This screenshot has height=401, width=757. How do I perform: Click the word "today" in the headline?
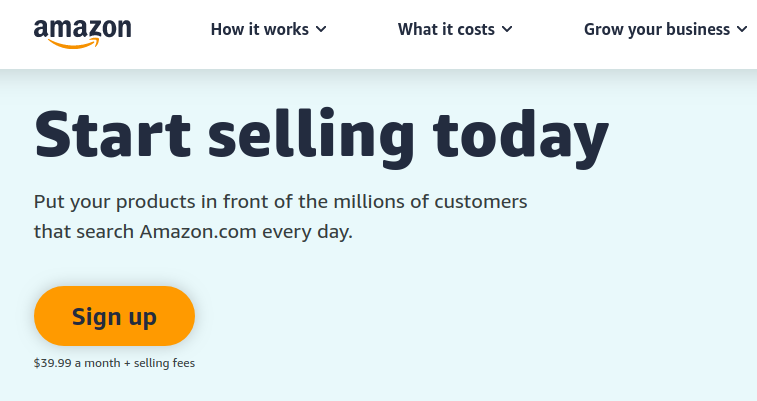[x=521, y=138]
